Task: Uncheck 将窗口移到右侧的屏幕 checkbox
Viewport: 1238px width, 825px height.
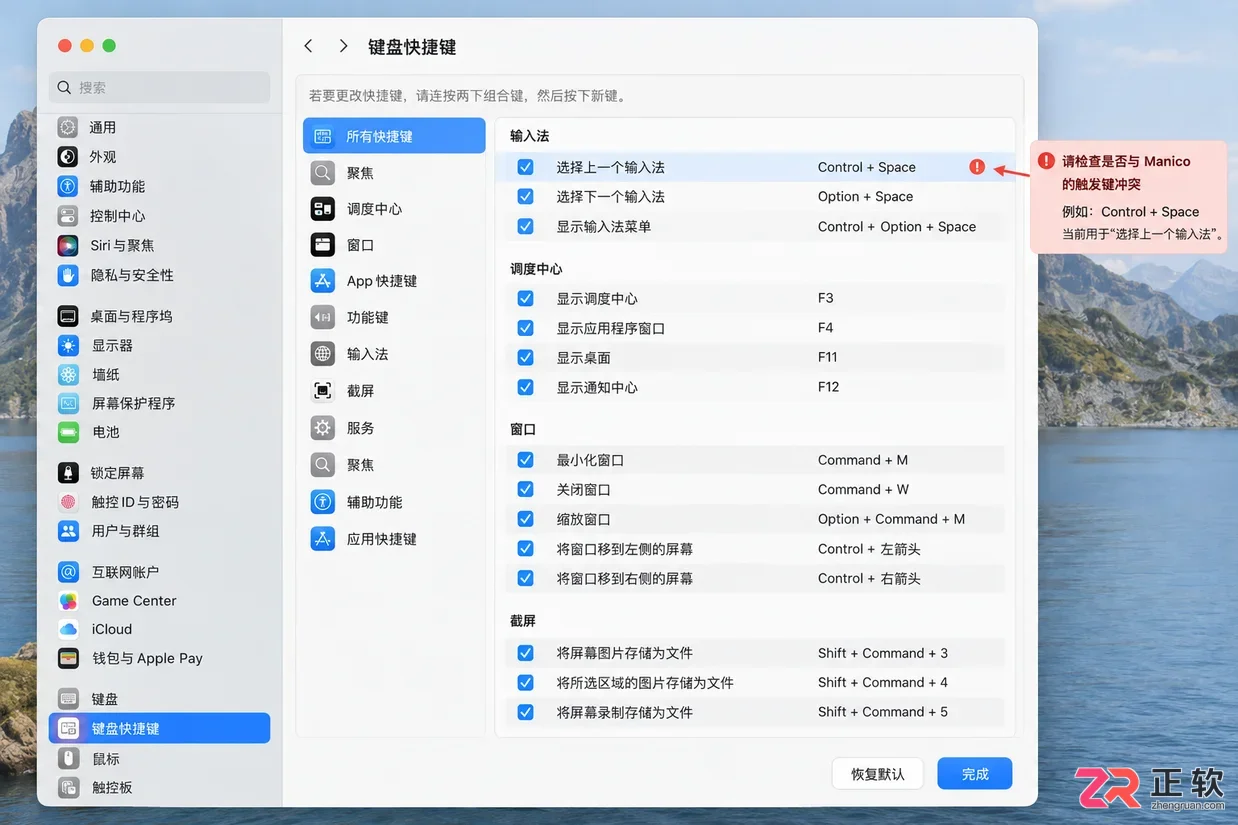Action: pyautogui.click(x=525, y=578)
